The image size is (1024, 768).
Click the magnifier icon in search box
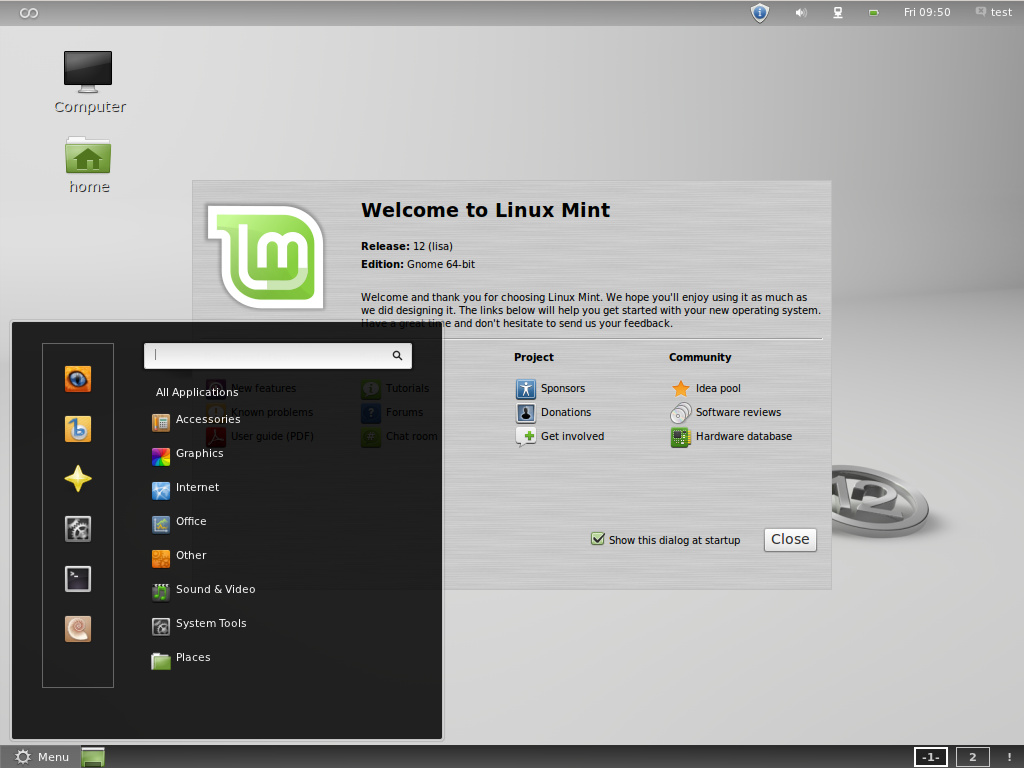click(397, 355)
